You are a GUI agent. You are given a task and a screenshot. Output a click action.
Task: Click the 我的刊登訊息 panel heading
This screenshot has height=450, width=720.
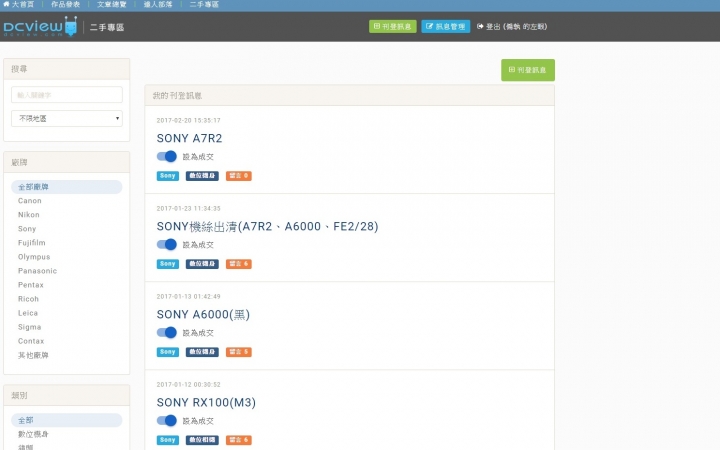[x=177, y=96]
